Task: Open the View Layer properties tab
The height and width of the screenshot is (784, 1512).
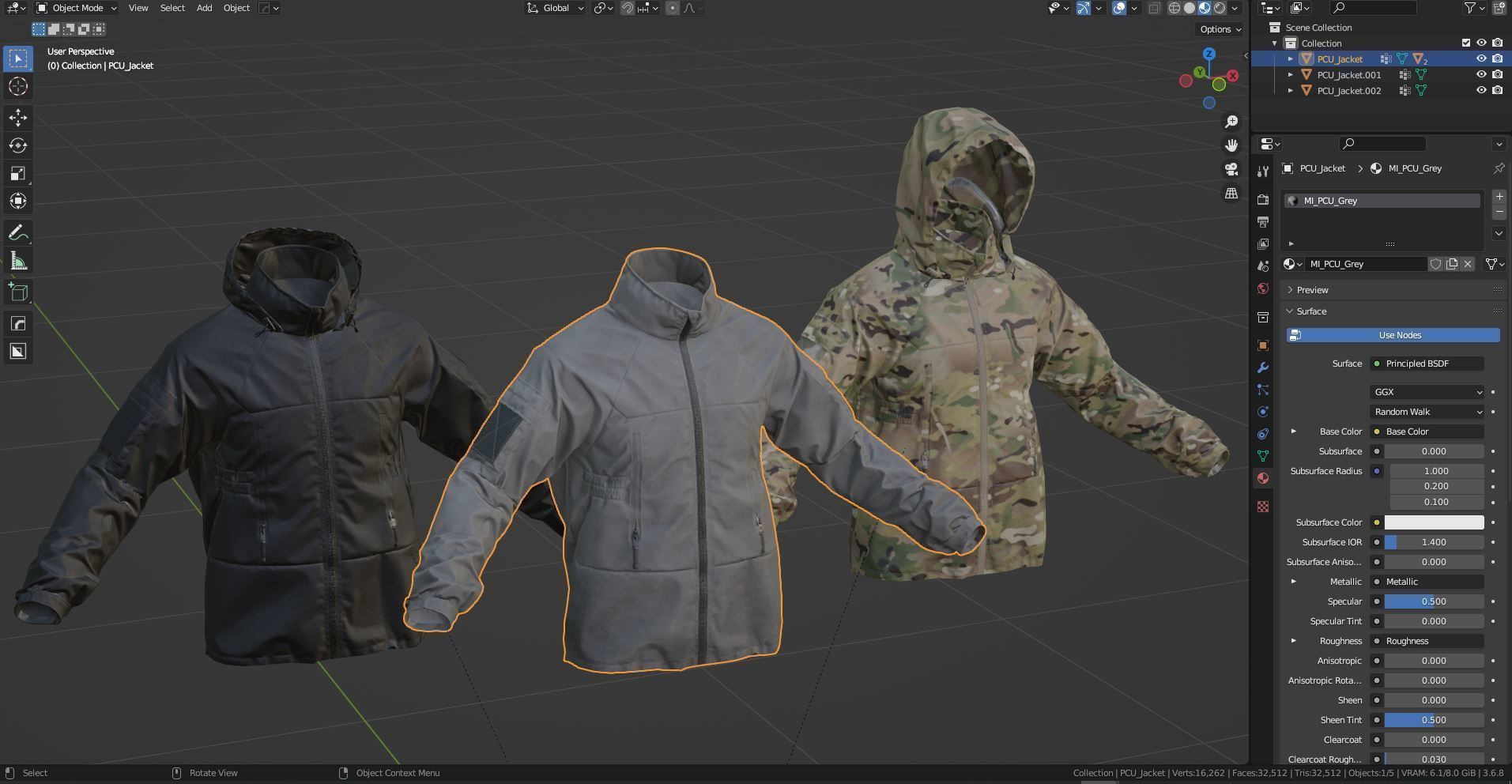Action: tap(1263, 244)
